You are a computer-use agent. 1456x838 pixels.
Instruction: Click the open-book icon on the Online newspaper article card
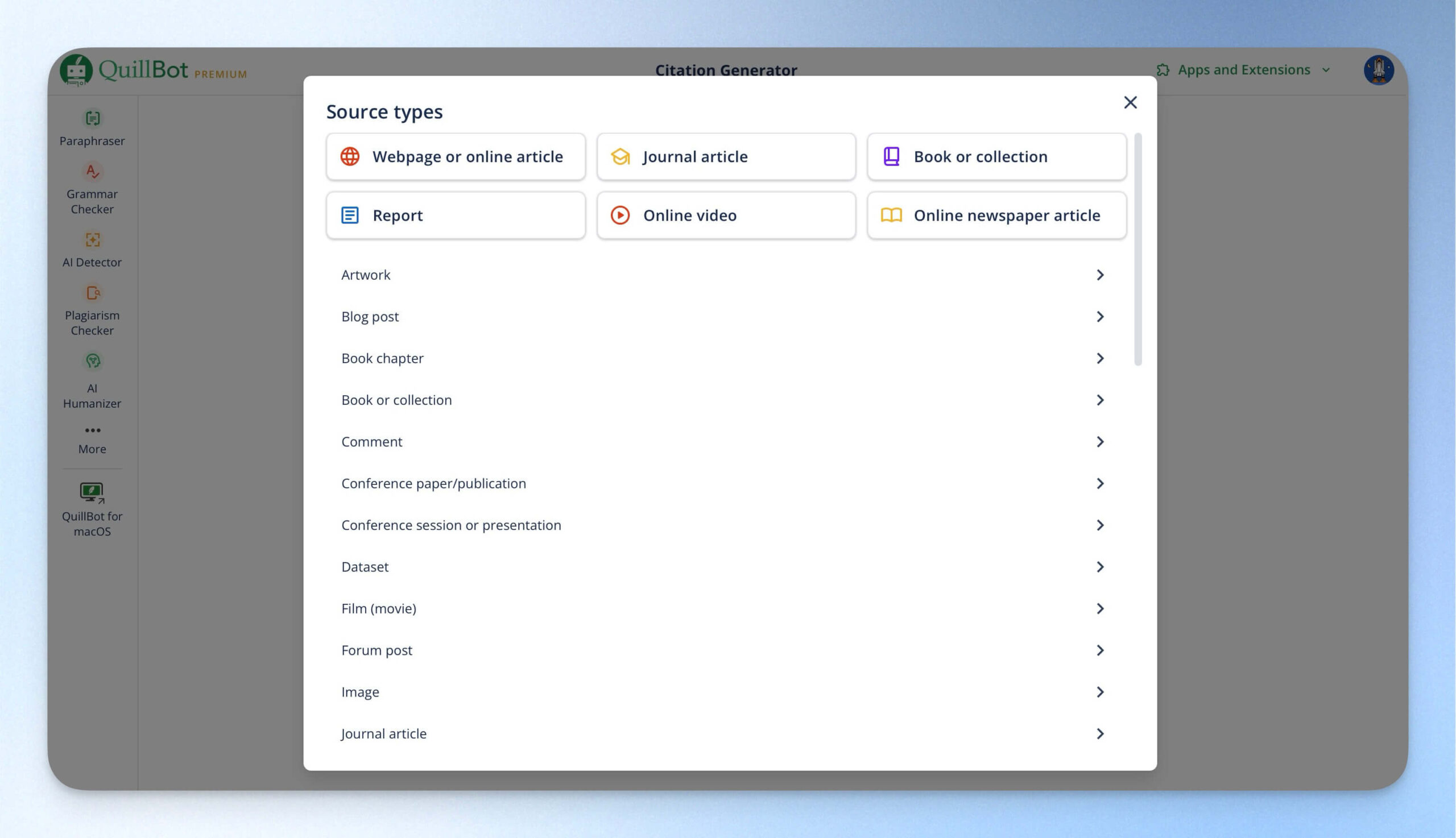point(891,215)
